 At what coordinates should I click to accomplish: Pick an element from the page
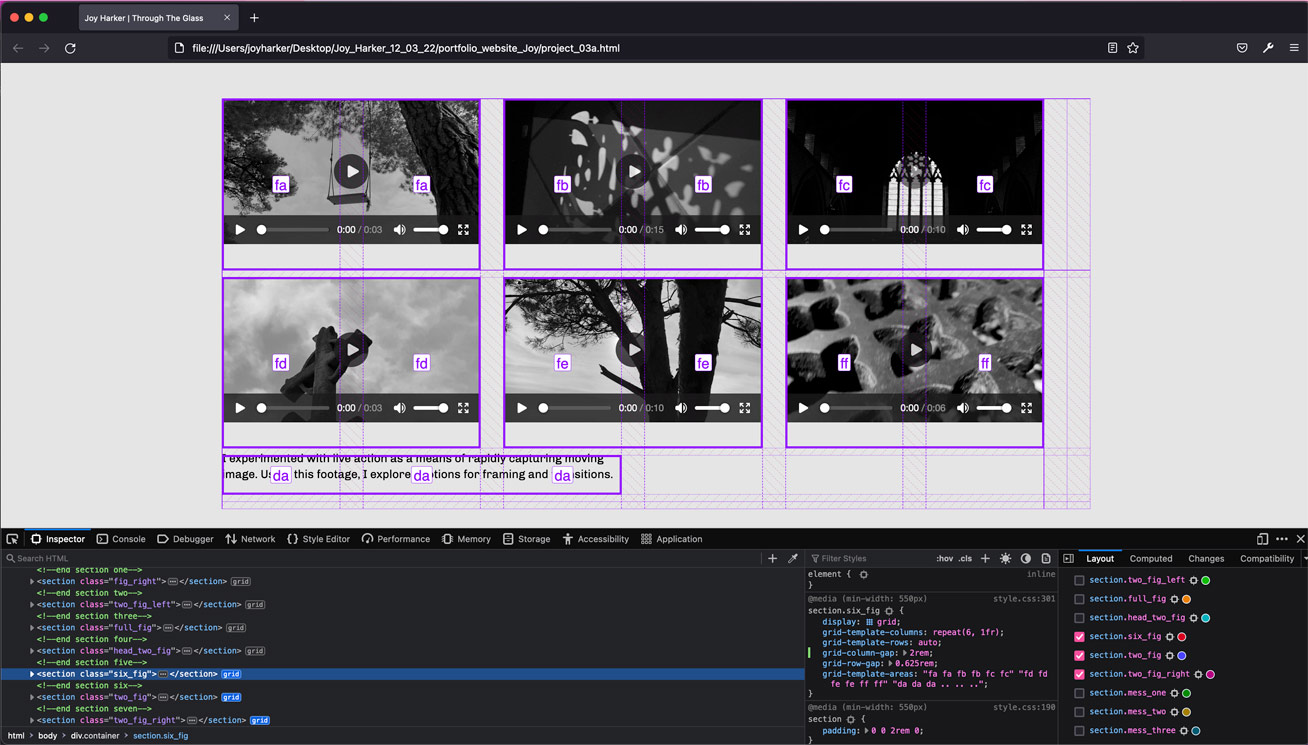12,539
